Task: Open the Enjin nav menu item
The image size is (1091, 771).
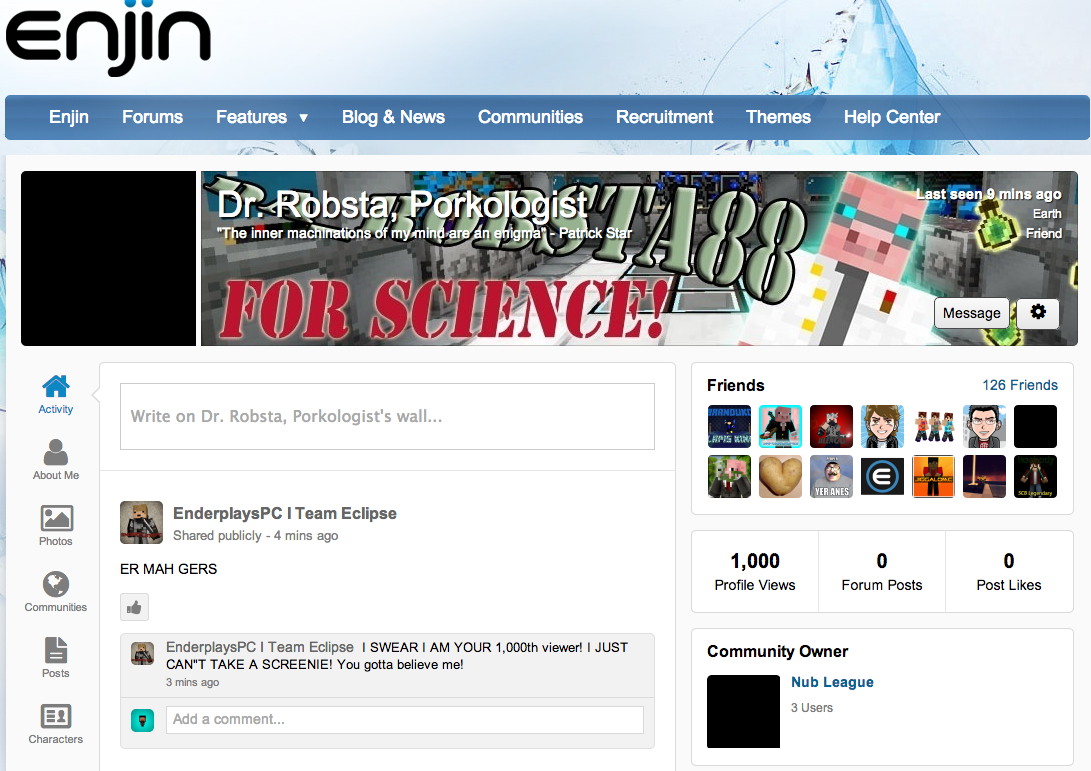Action: point(69,117)
